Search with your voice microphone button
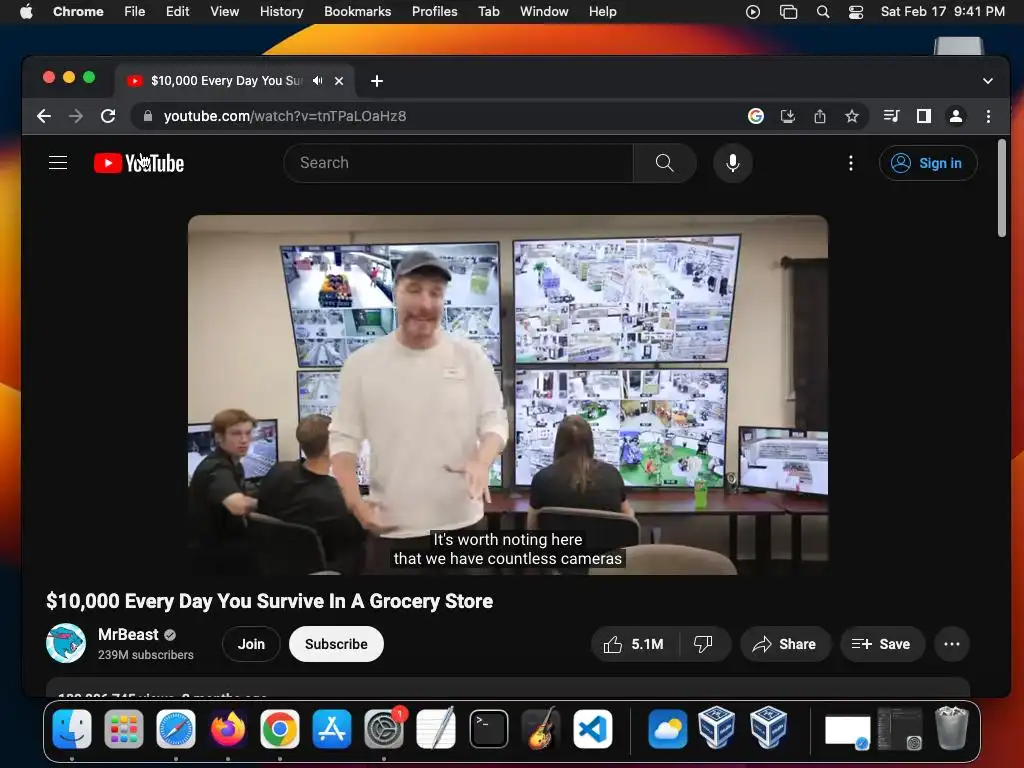 pyautogui.click(x=733, y=163)
